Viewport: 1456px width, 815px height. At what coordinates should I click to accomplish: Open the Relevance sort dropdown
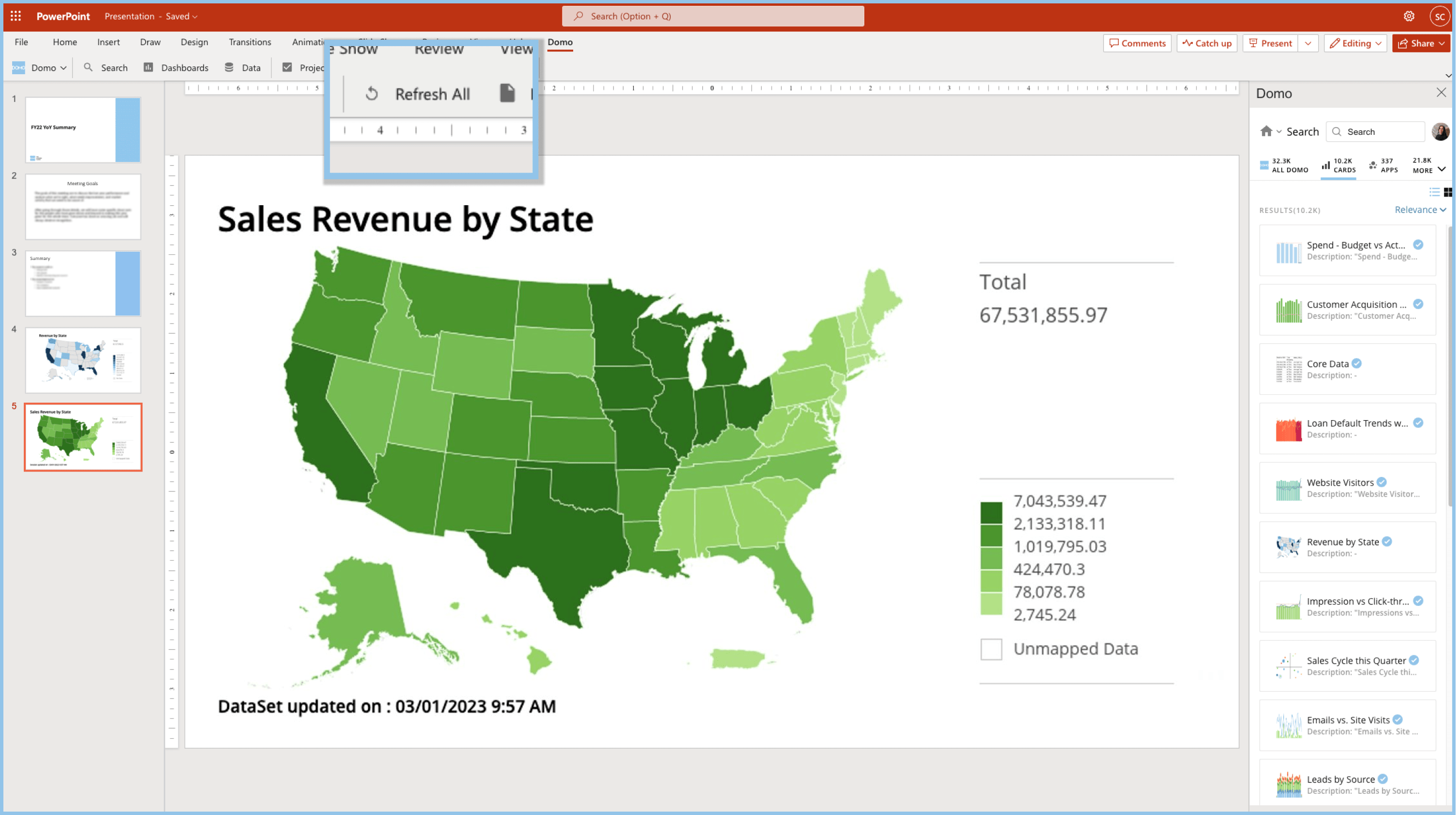1420,210
